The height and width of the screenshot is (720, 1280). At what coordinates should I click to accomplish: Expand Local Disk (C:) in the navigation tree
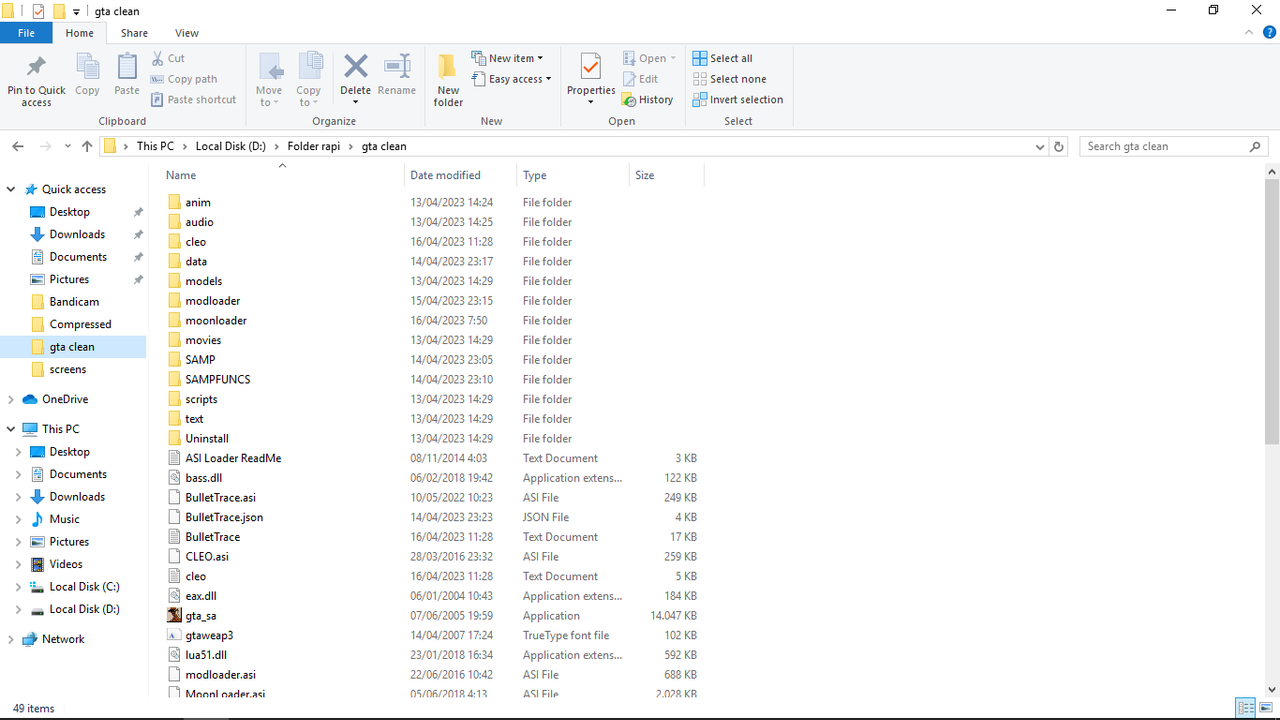pyautogui.click(x=18, y=587)
